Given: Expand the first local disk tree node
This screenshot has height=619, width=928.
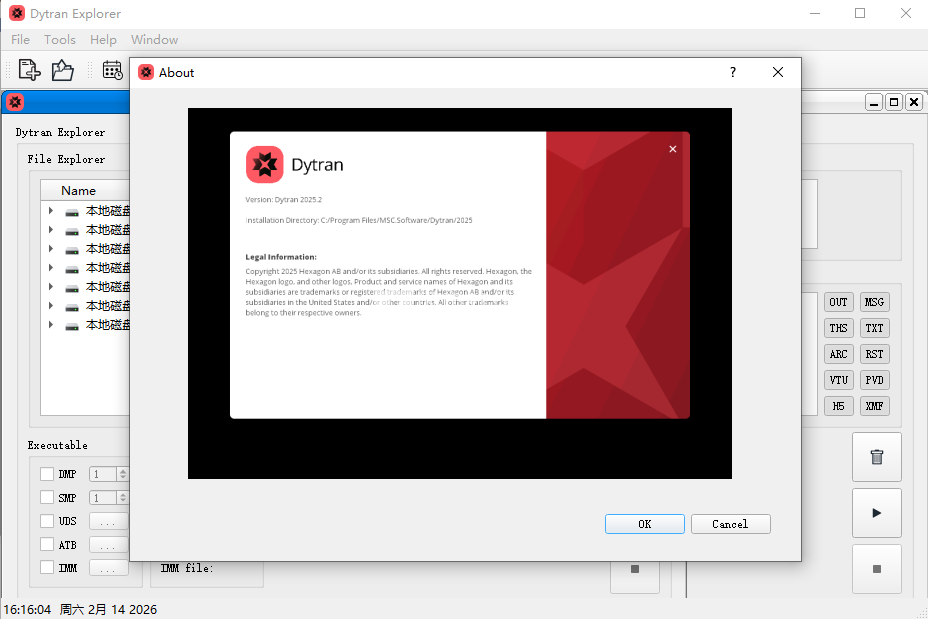Looking at the screenshot, I should pyautogui.click(x=51, y=211).
